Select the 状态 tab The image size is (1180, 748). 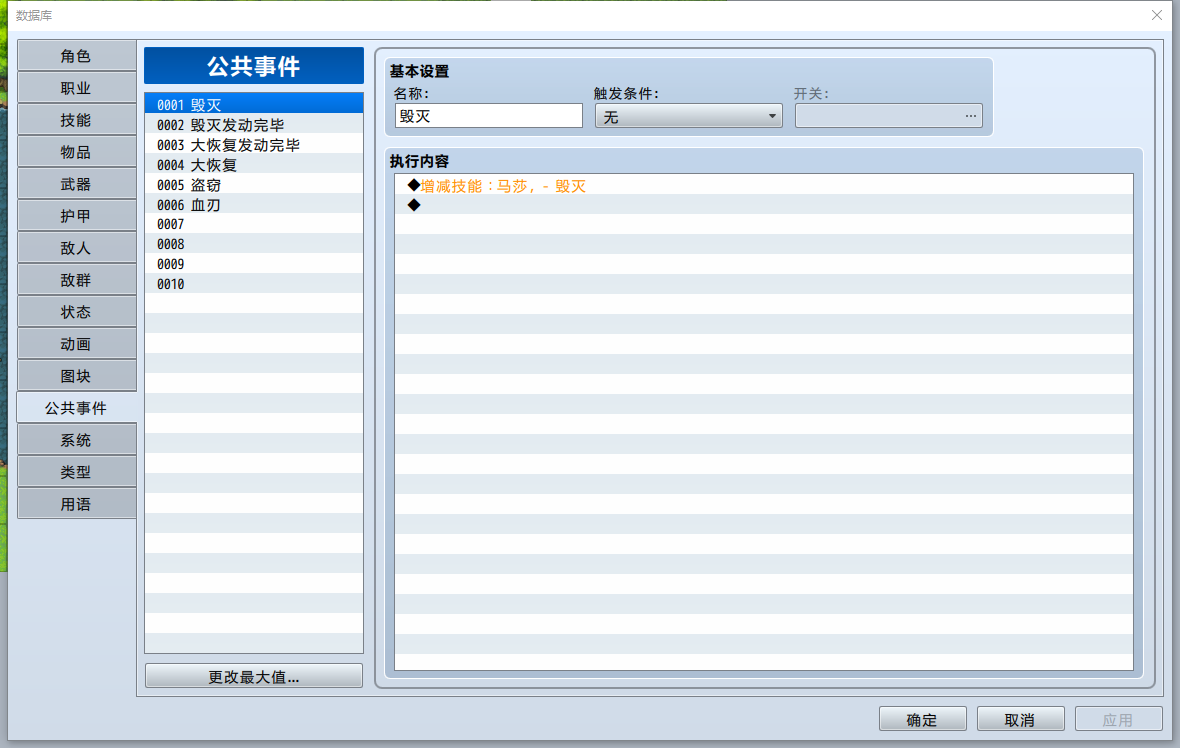pyautogui.click(x=76, y=312)
